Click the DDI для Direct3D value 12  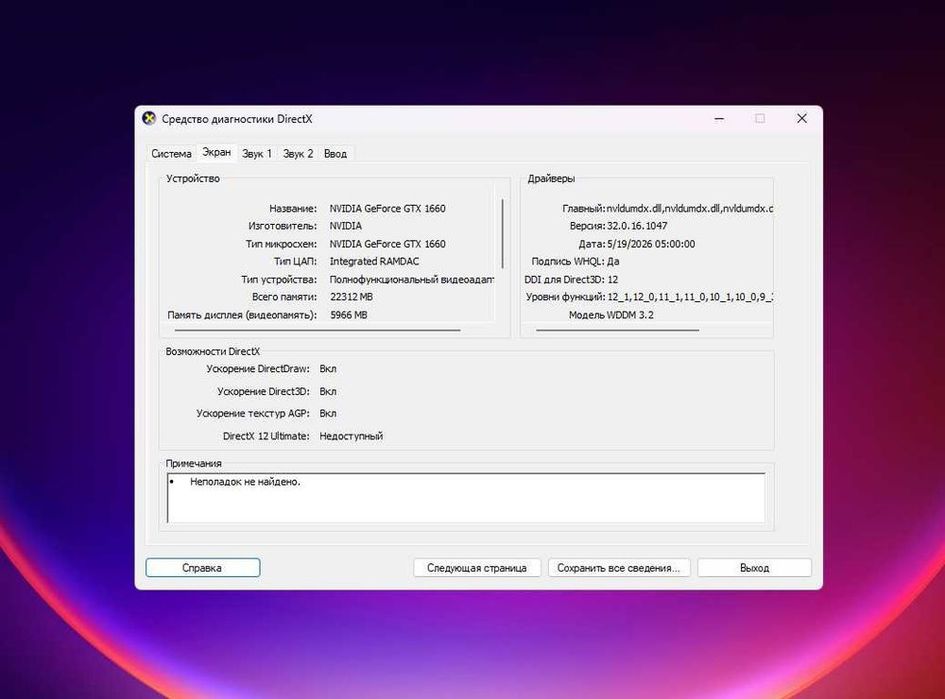(x=612, y=280)
